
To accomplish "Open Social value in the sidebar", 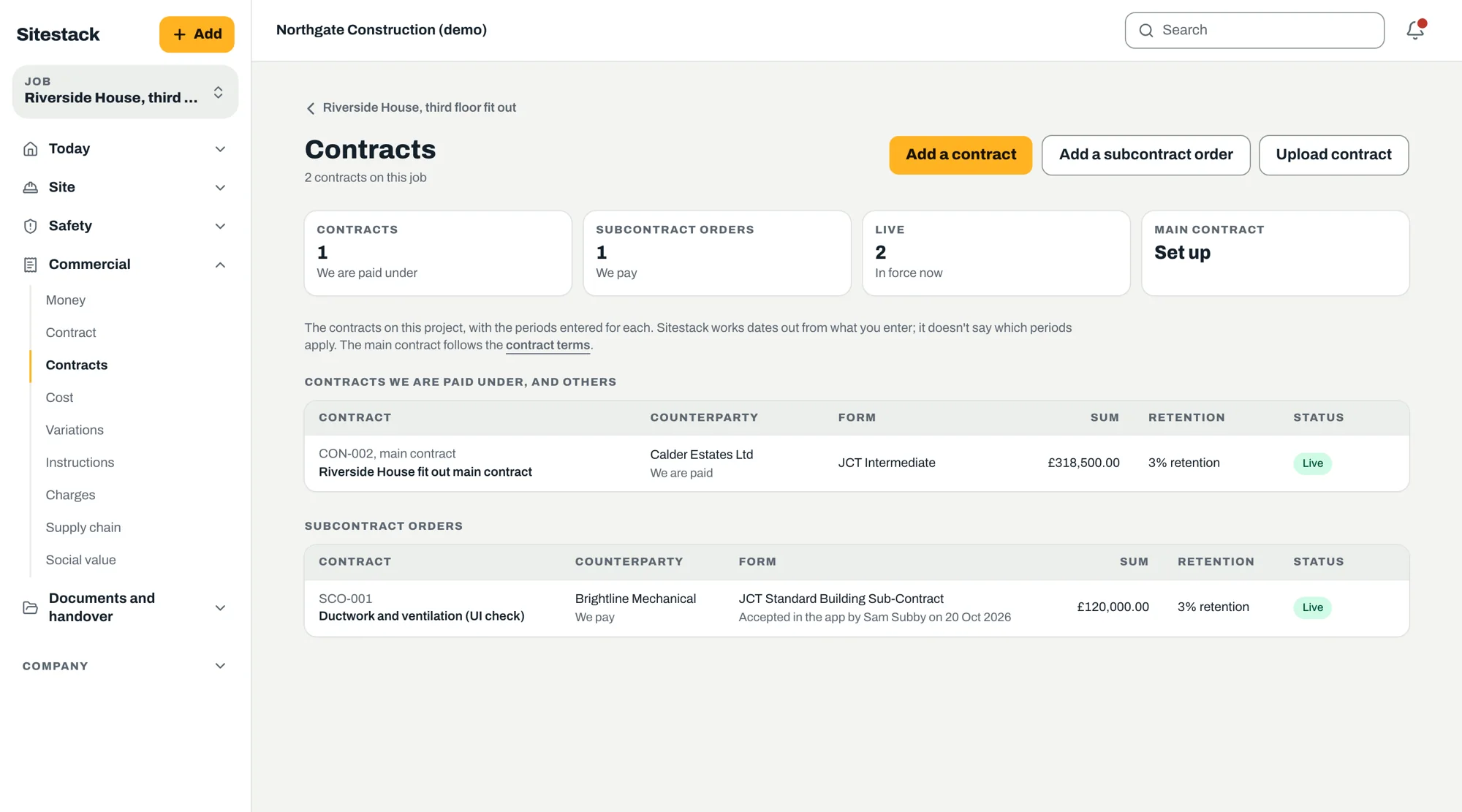I will (80, 561).
